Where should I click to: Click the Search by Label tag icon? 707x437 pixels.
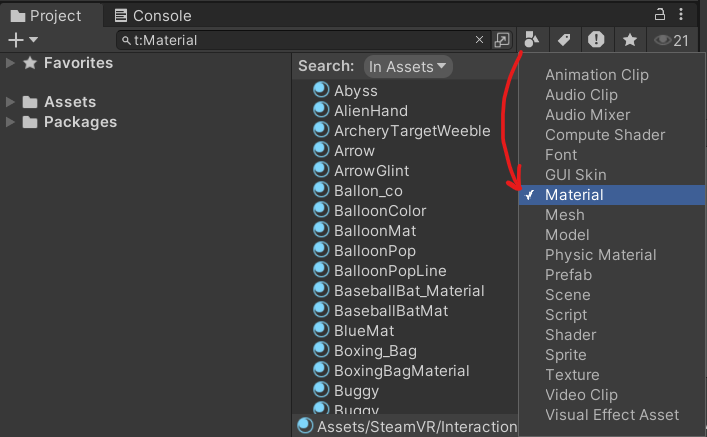click(x=564, y=40)
